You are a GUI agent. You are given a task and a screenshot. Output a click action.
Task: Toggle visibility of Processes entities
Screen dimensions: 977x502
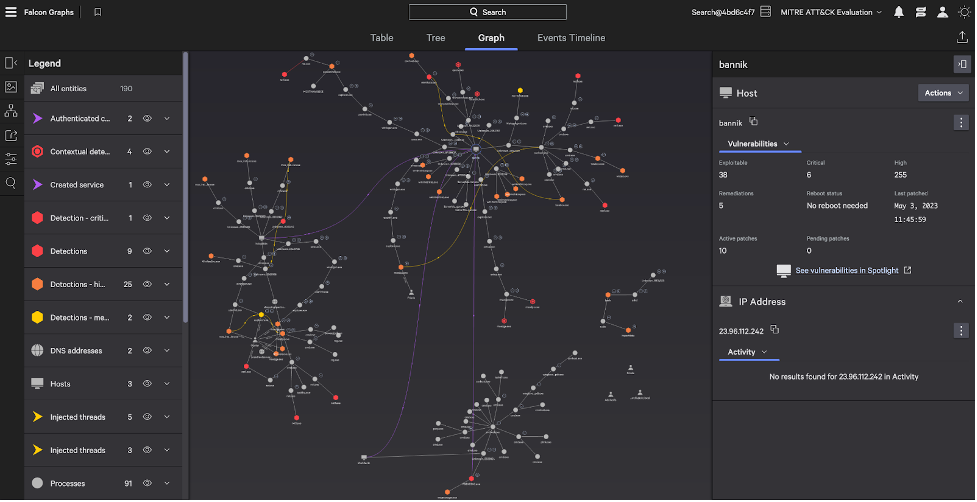coord(147,483)
